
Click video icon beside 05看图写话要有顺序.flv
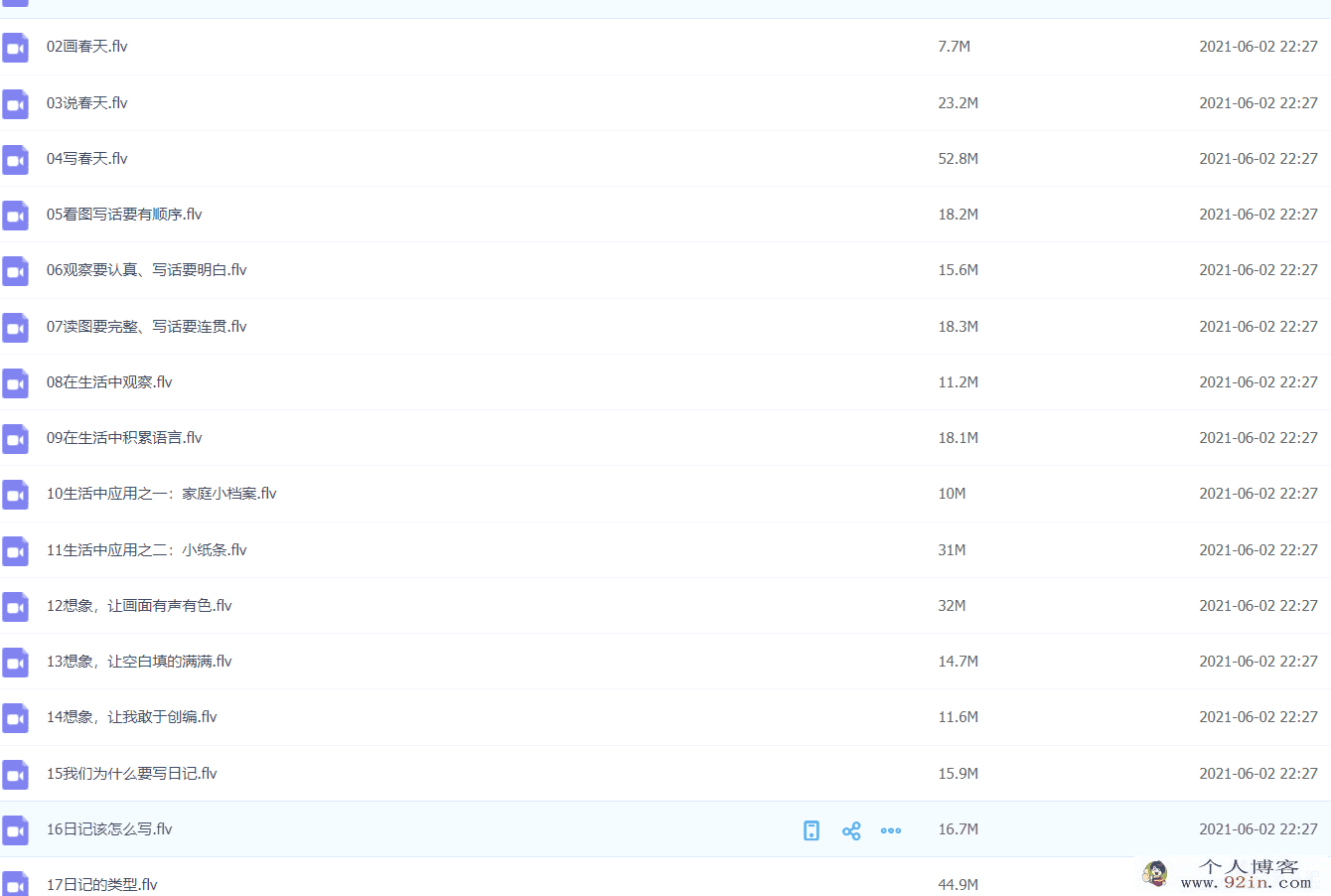pos(15,216)
